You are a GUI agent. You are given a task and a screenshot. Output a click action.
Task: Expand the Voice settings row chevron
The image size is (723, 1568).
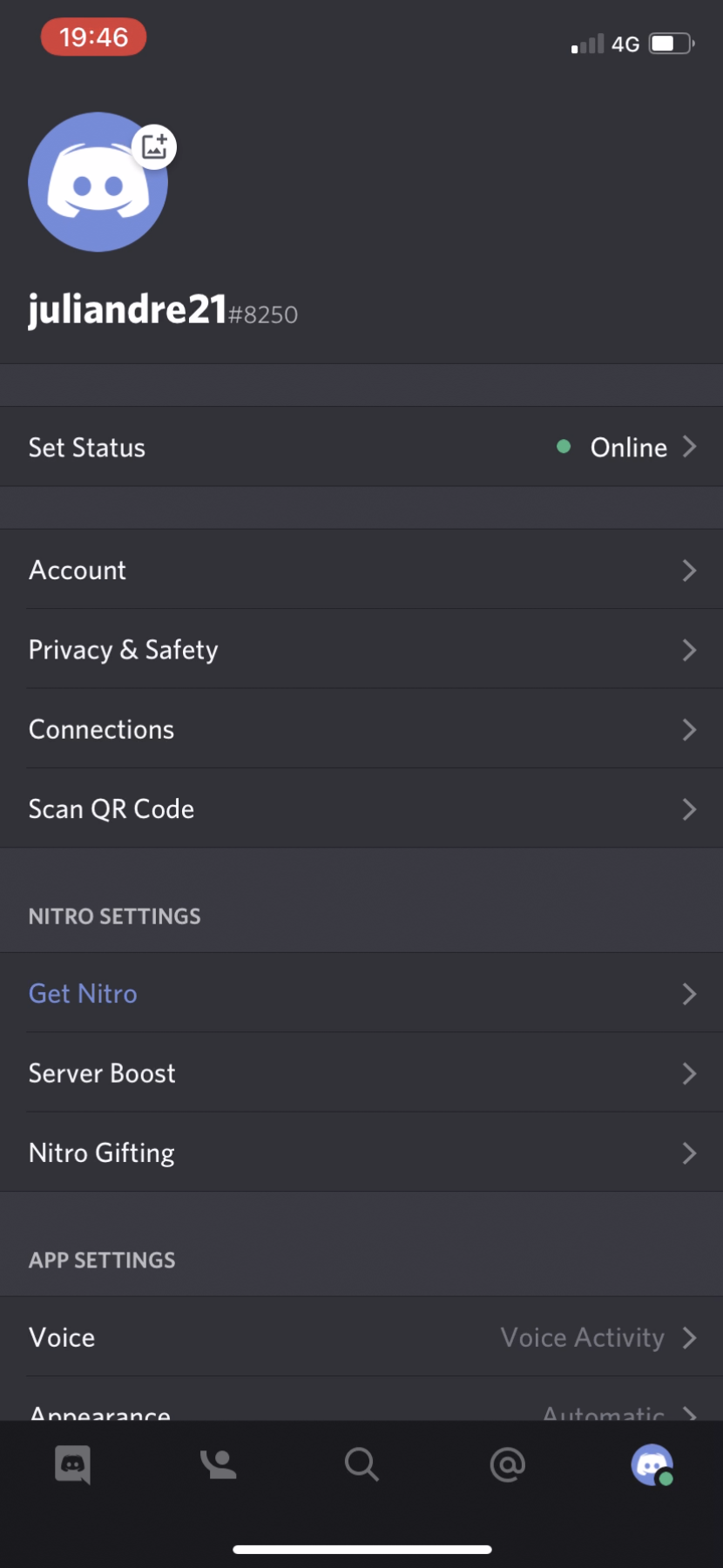click(689, 1338)
